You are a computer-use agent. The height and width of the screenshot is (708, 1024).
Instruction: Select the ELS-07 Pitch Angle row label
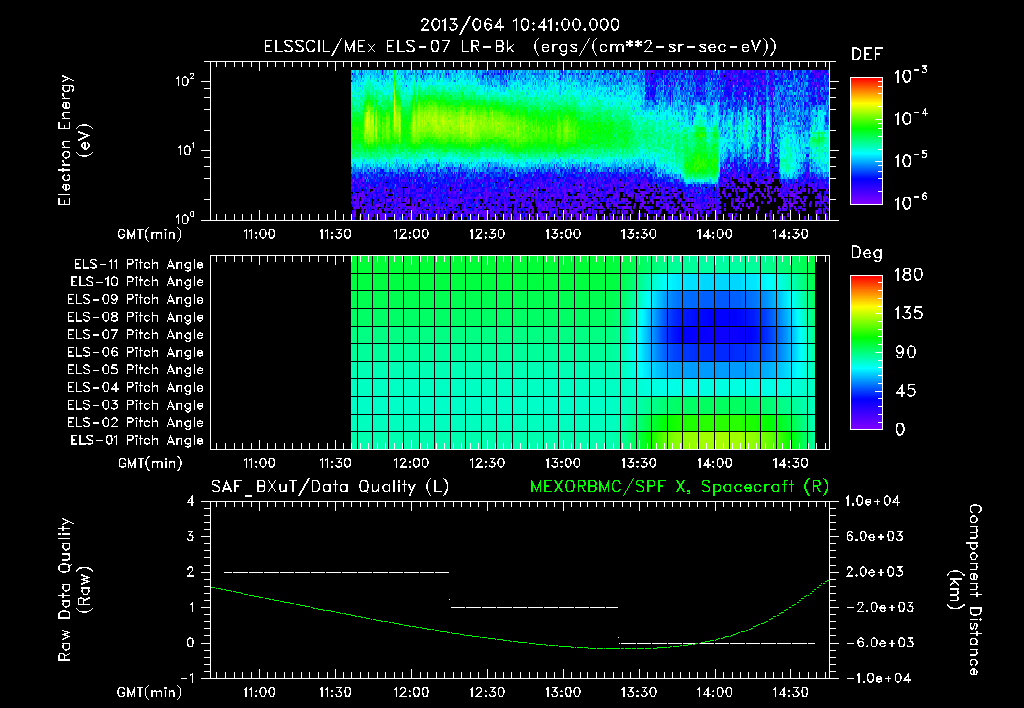coord(136,334)
